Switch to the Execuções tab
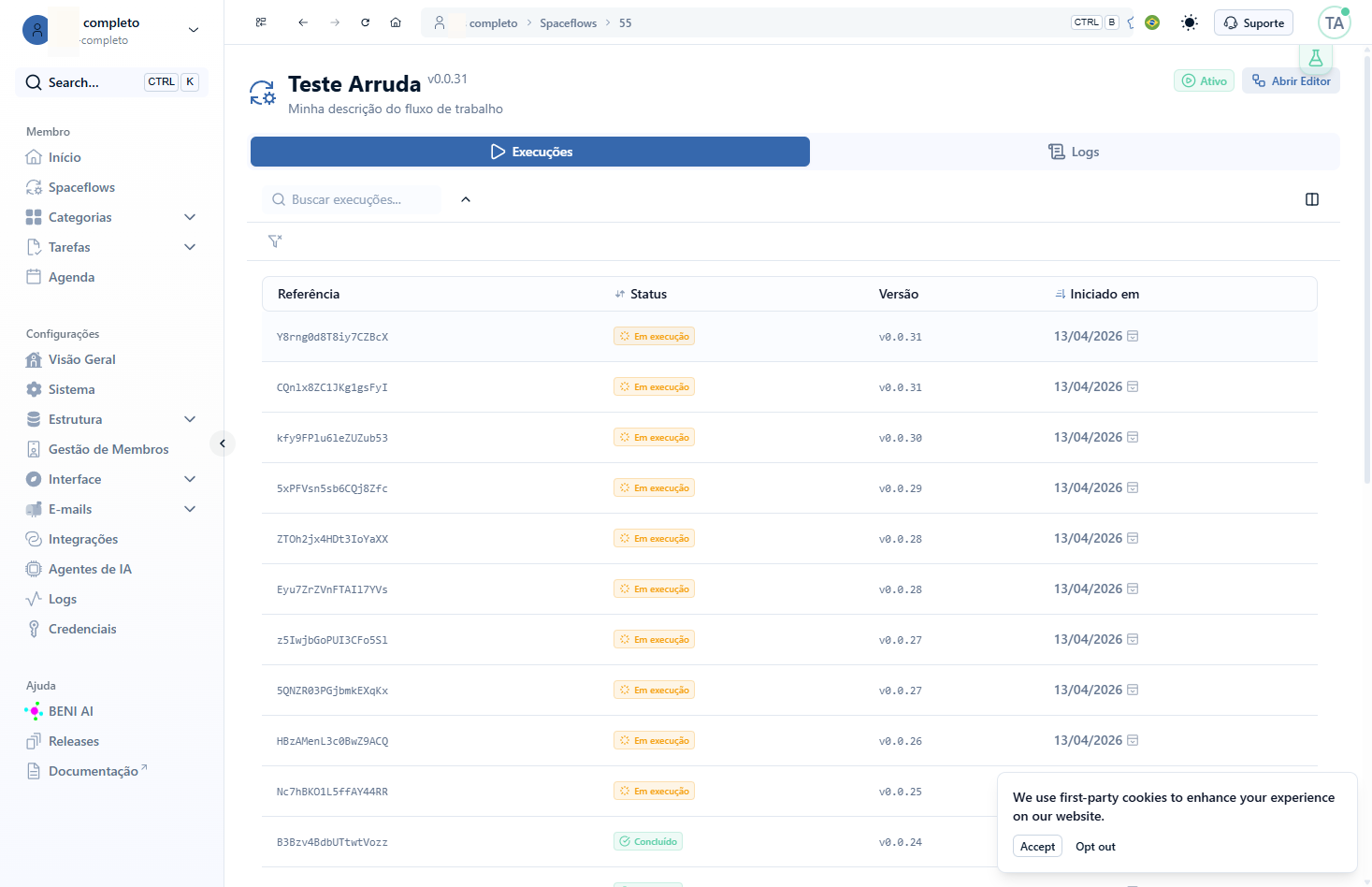Image resolution: width=1372 pixels, height=887 pixels. click(530, 152)
